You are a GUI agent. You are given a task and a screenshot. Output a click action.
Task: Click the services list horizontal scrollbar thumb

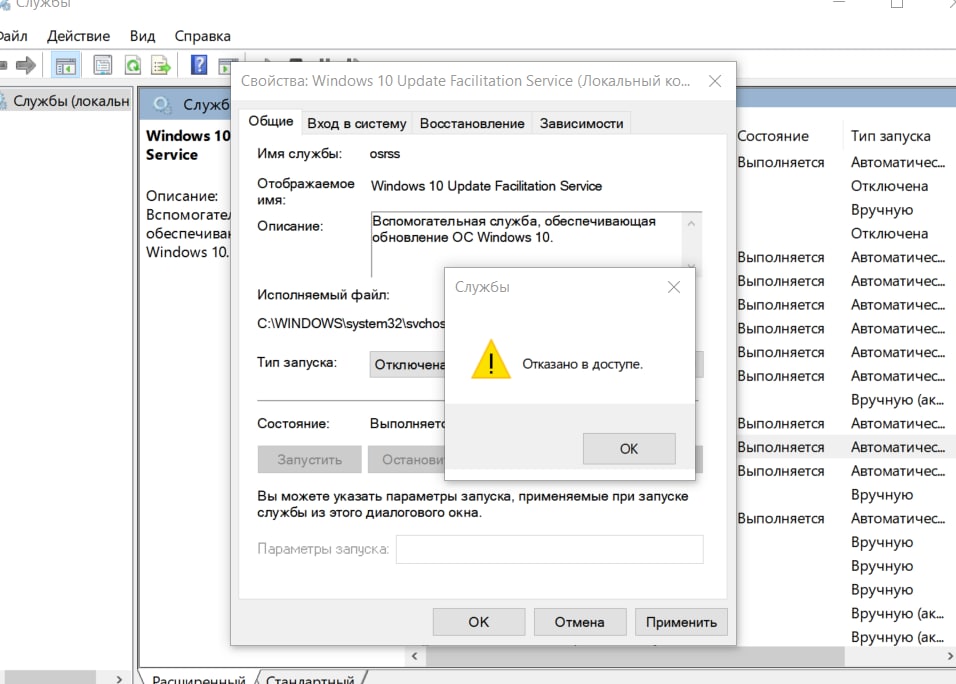point(635,656)
